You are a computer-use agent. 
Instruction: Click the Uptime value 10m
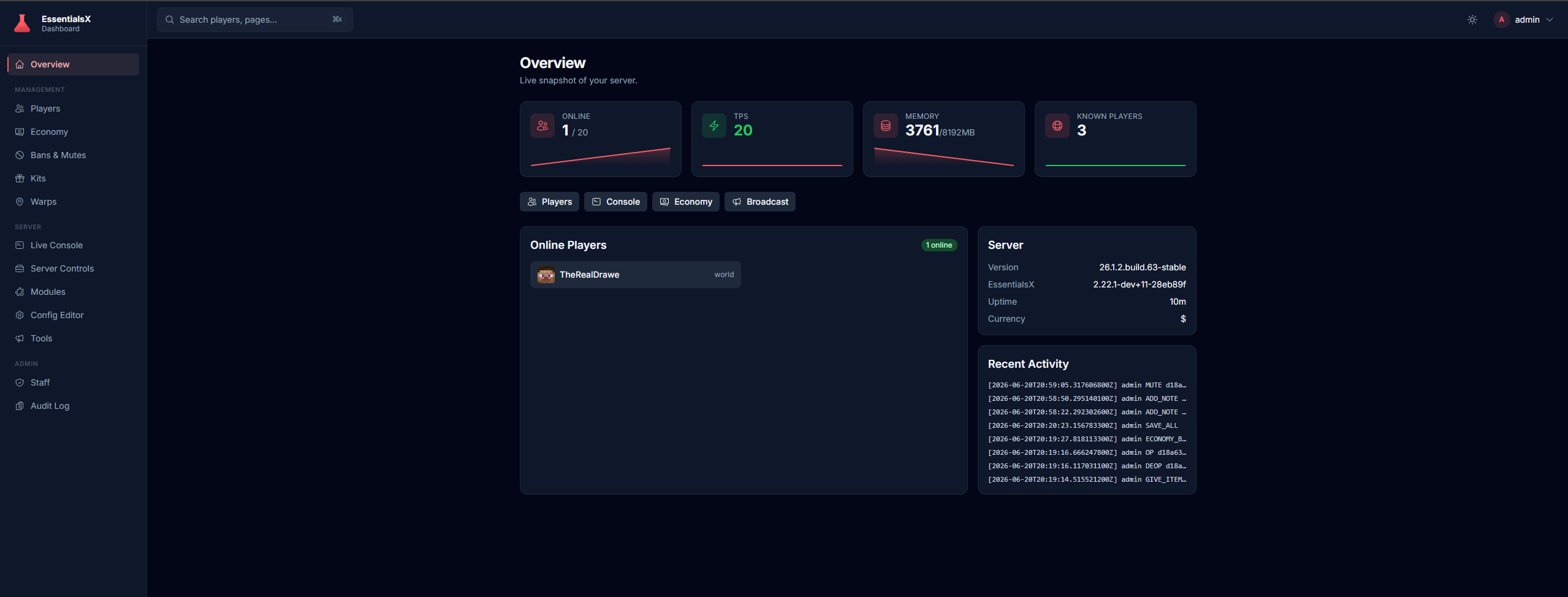tap(1178, 302)
